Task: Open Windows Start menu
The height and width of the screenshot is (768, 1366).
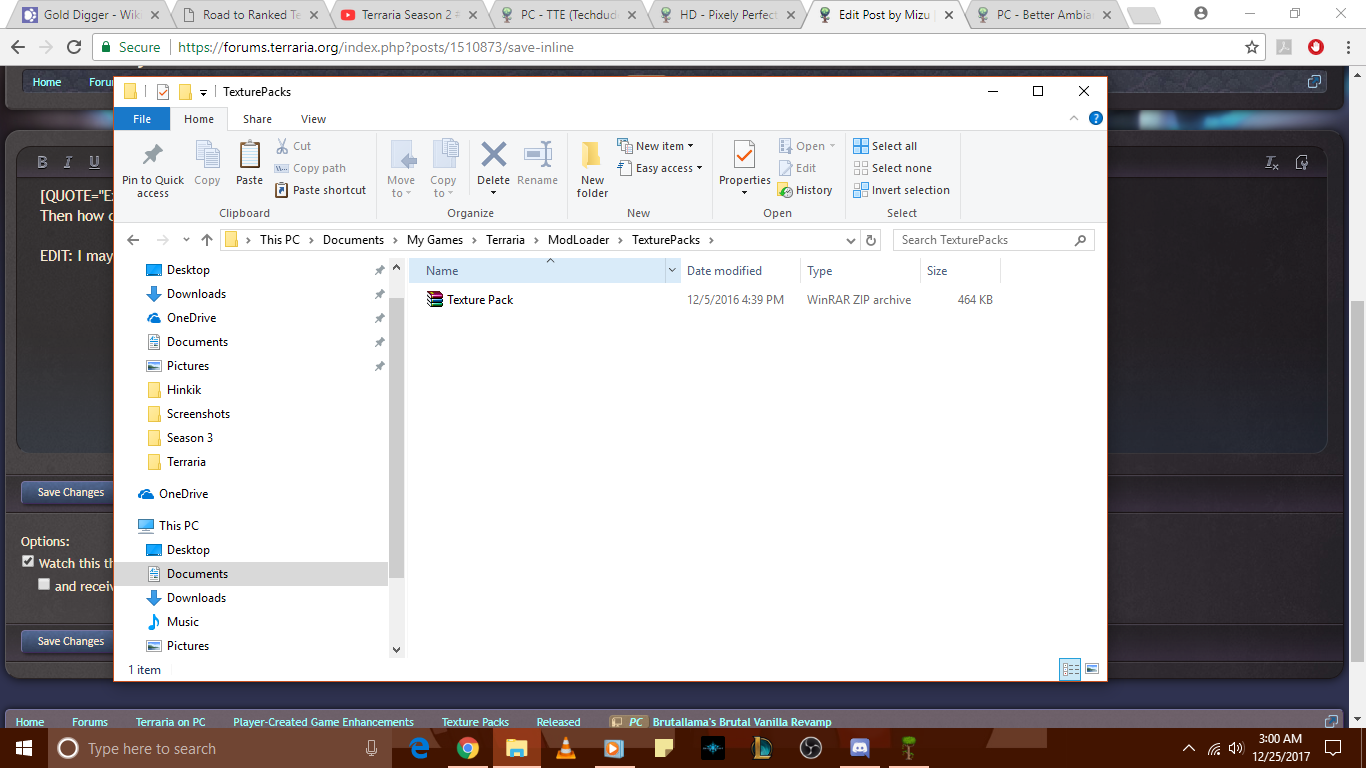Action: 23,748
